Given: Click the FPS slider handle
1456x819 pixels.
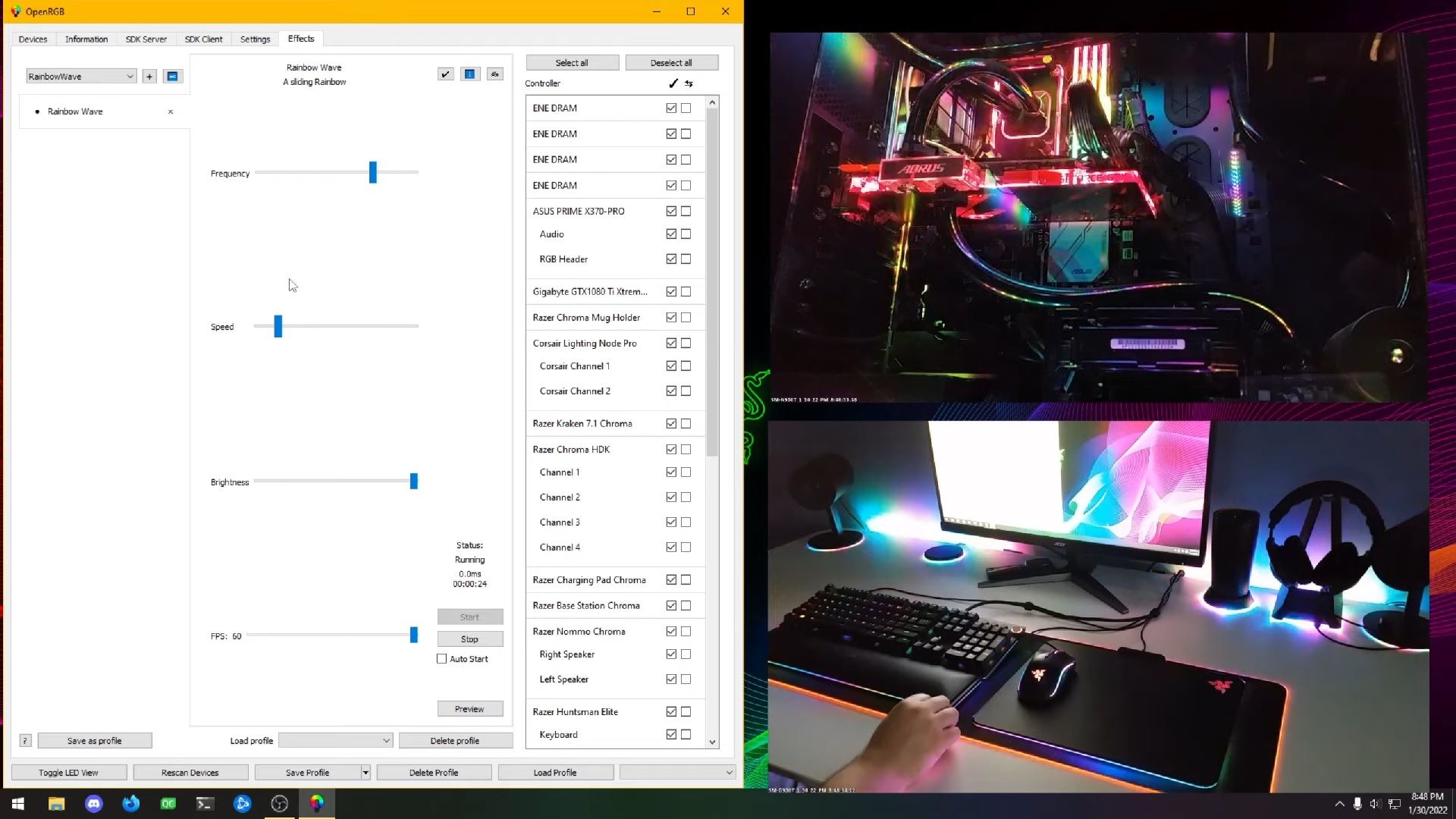Looking at the screenshot, I should click(414, 635).
